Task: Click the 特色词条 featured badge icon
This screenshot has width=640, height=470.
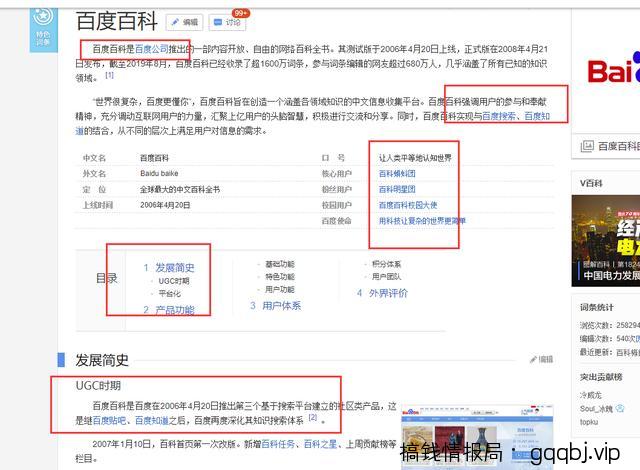Action: click(x=43, y=29)
